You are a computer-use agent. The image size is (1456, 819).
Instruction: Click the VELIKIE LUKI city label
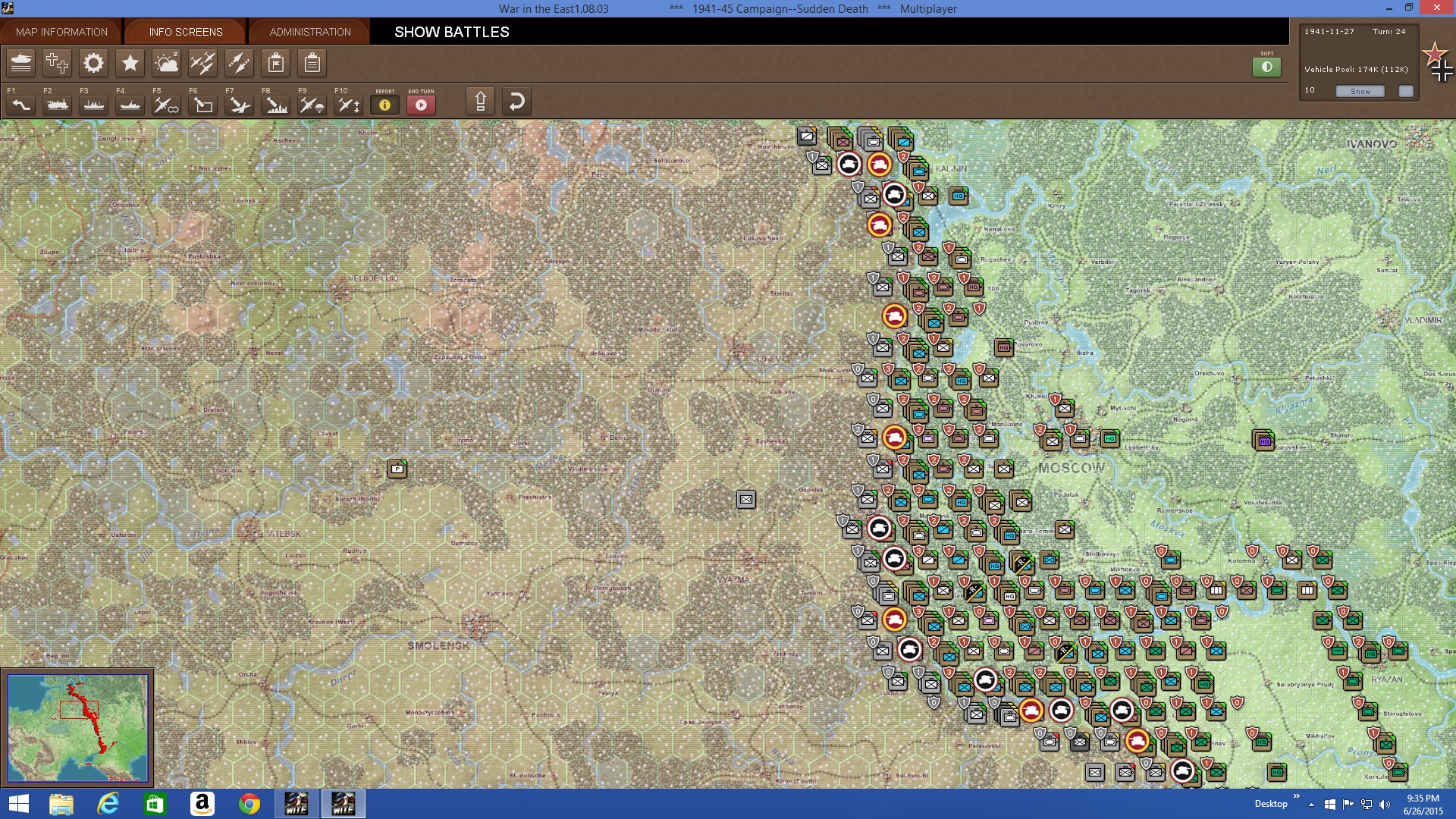pos(372,278)
